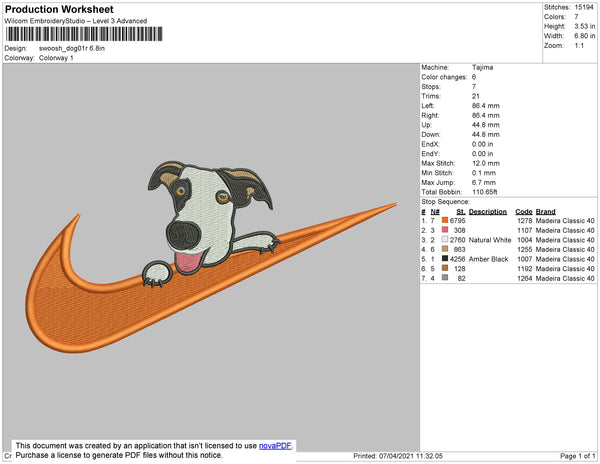Click the 'Amber Black' description

[488, 259]
